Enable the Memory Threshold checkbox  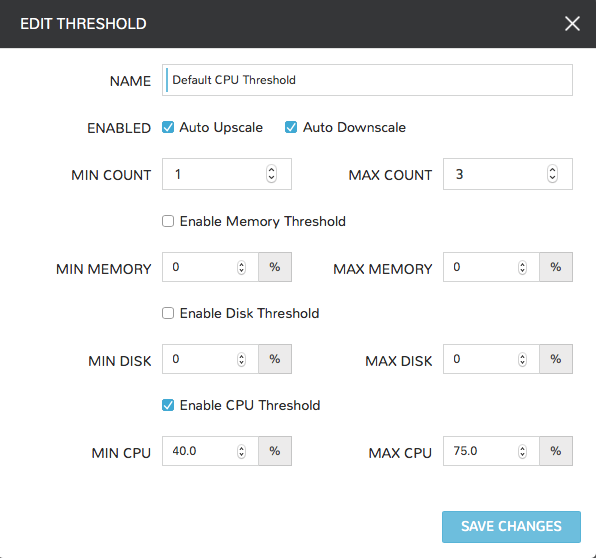(168, 221)
